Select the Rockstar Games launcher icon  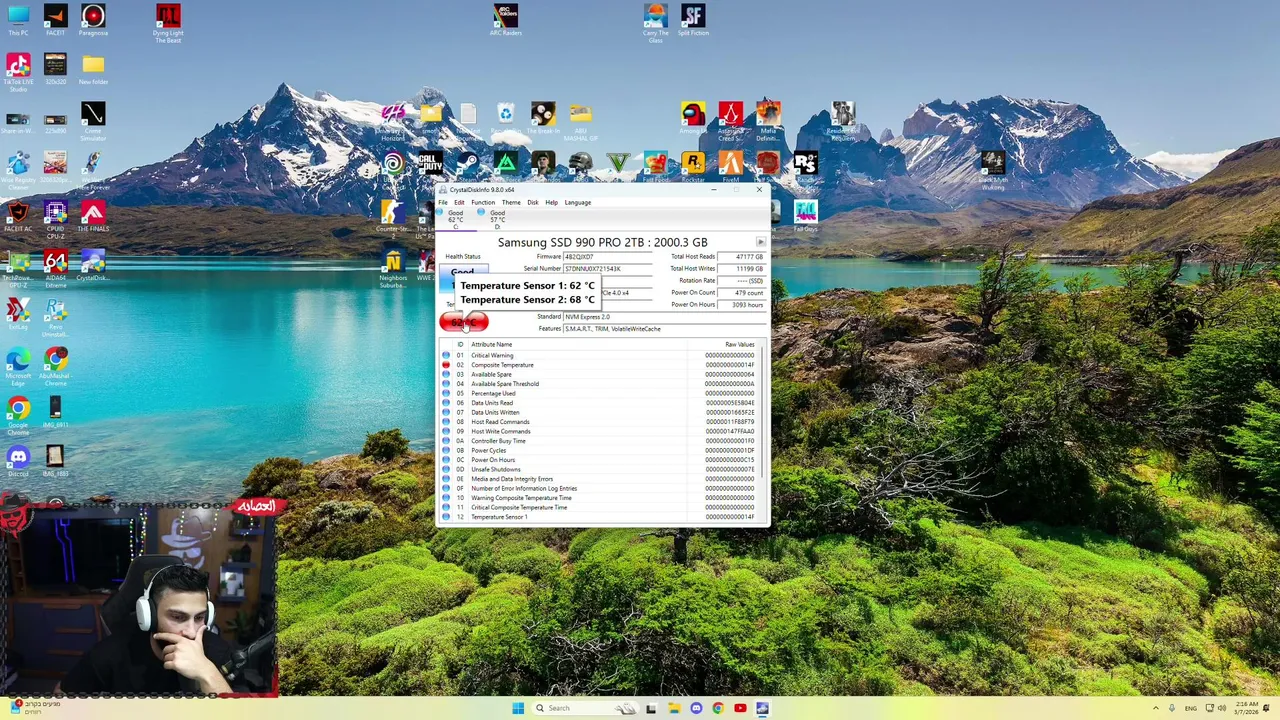pos(693,167)
